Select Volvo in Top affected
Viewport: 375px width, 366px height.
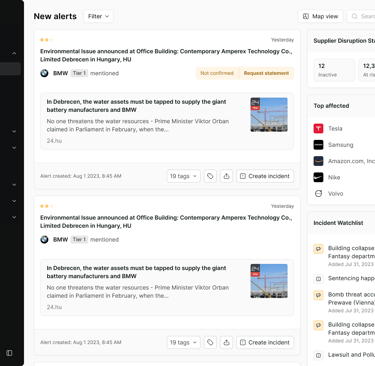pyautogui.click(x=335, y=194)
